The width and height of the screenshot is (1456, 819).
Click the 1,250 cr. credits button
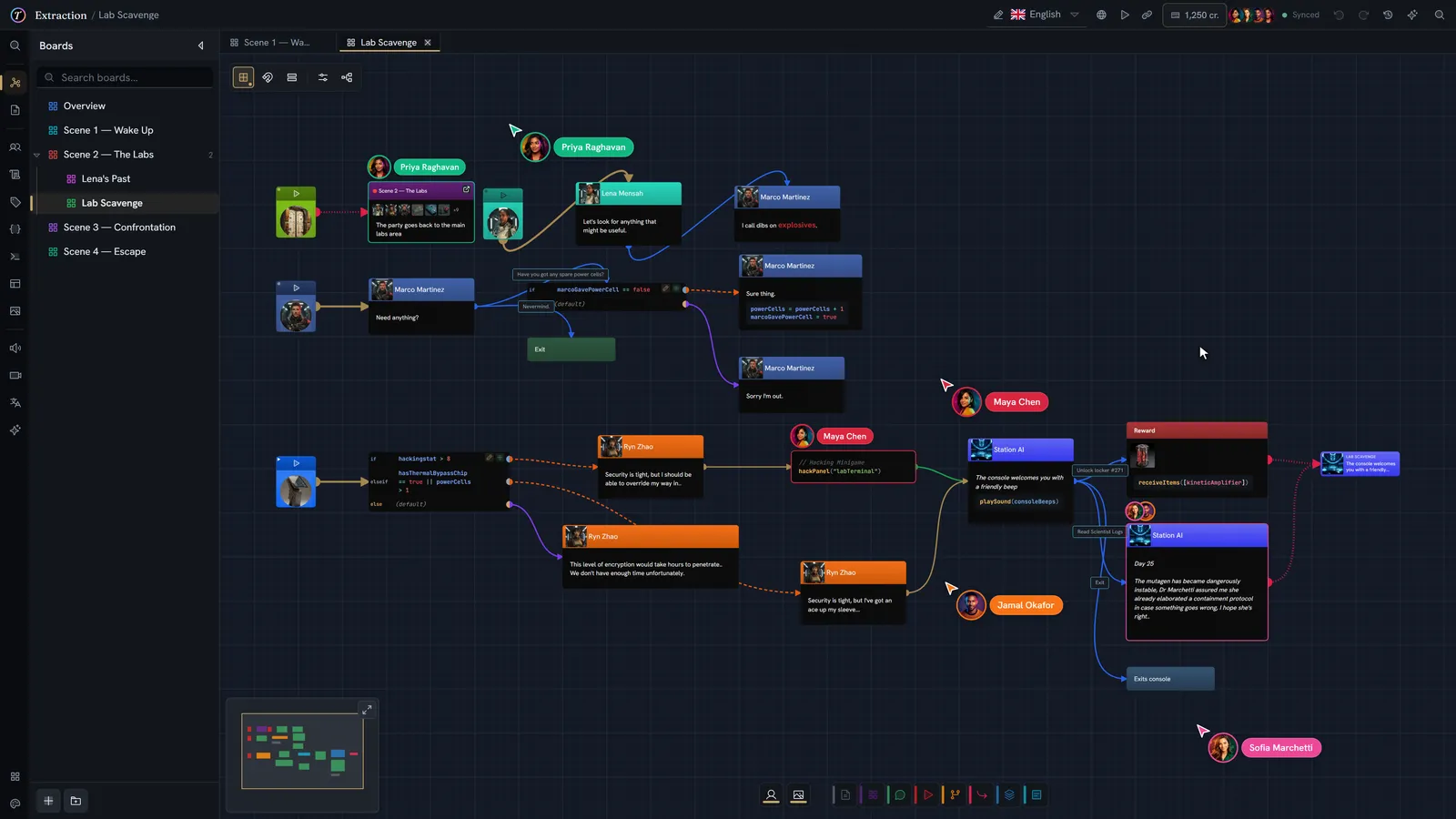[x=1194, y=15]
